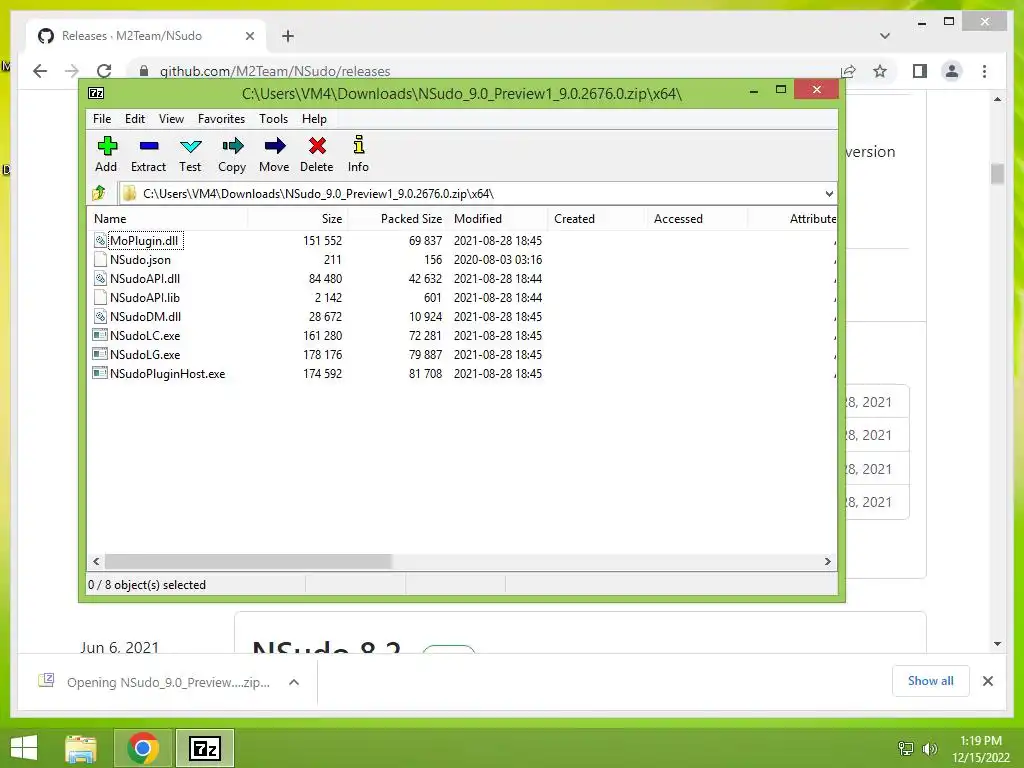Open Chrome three-dot menu

[x=984, y=71]
